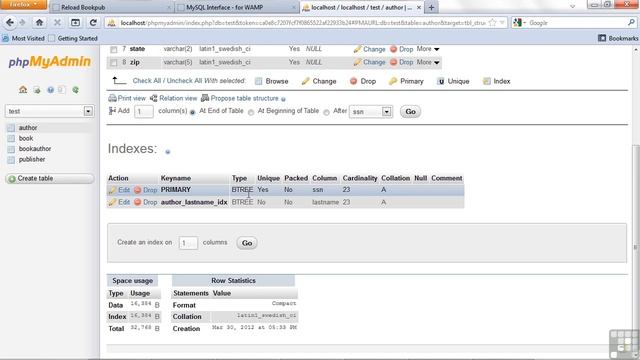
Task: Expand More menu for zip column
Action: point(428,62)
